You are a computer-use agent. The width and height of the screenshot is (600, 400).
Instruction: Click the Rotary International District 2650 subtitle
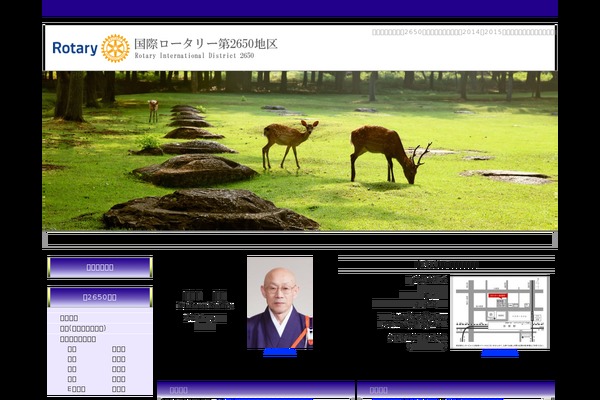coord(196,57)
